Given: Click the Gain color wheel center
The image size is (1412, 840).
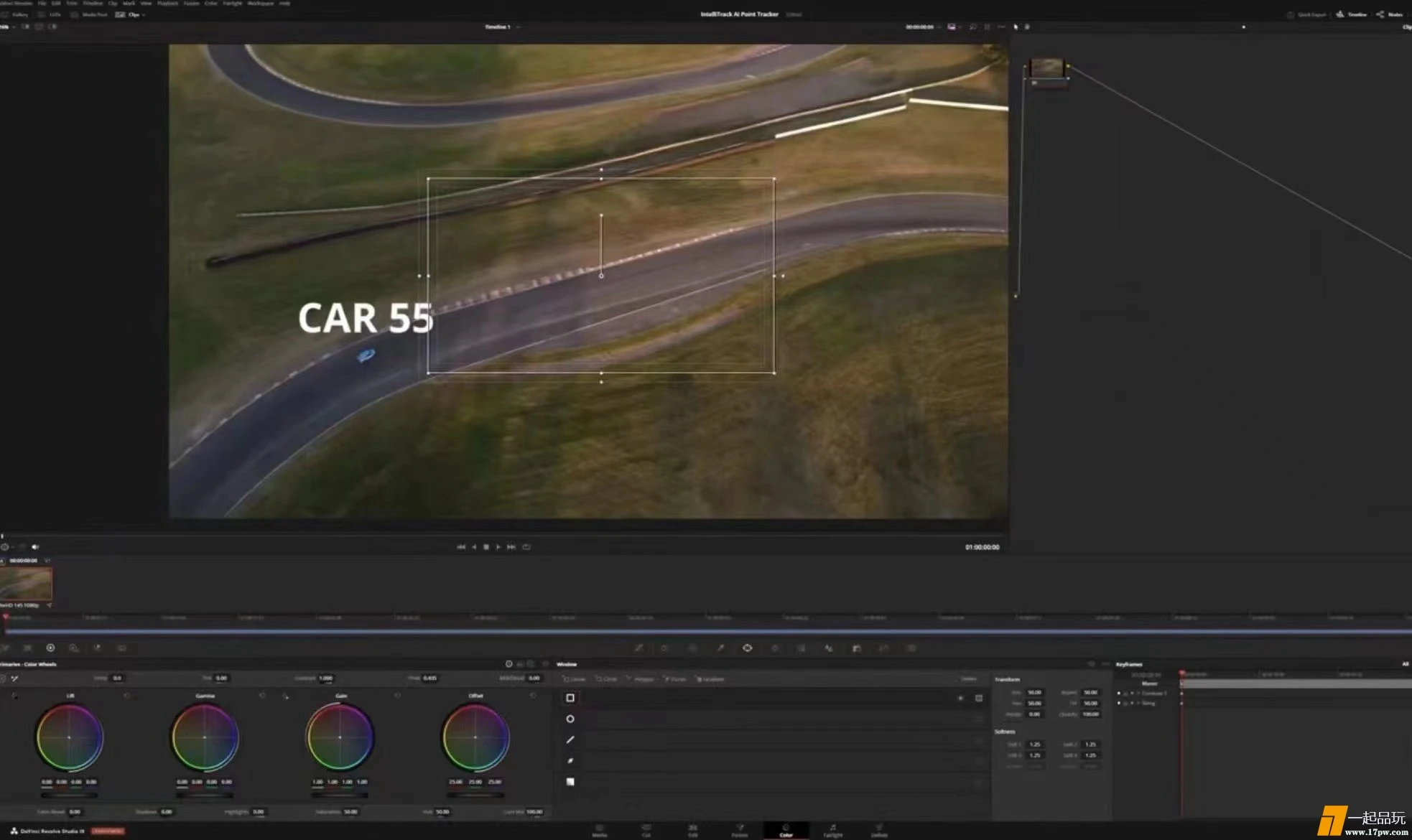Looking at the screenshot, I should [340, 737].
